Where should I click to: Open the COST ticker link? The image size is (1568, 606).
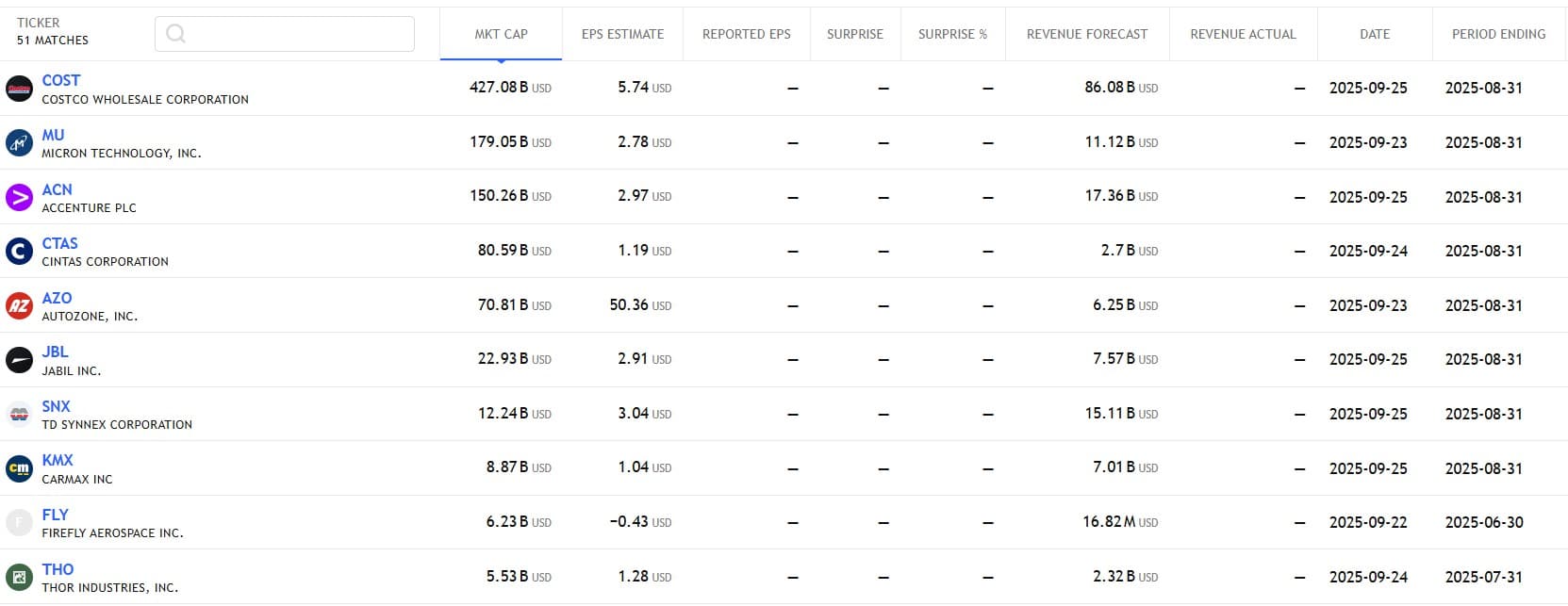pos(61,80)
